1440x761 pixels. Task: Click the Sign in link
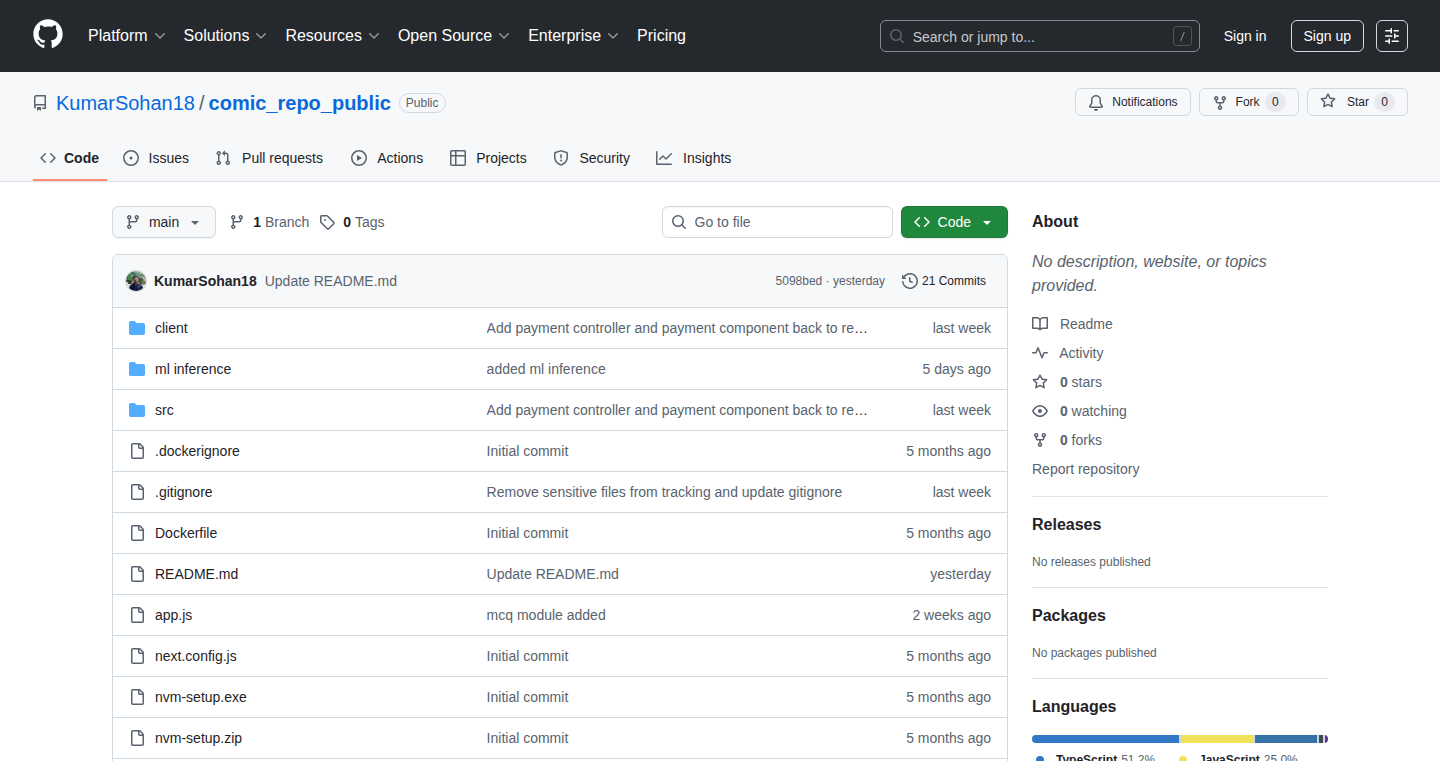click(1245, 36)
